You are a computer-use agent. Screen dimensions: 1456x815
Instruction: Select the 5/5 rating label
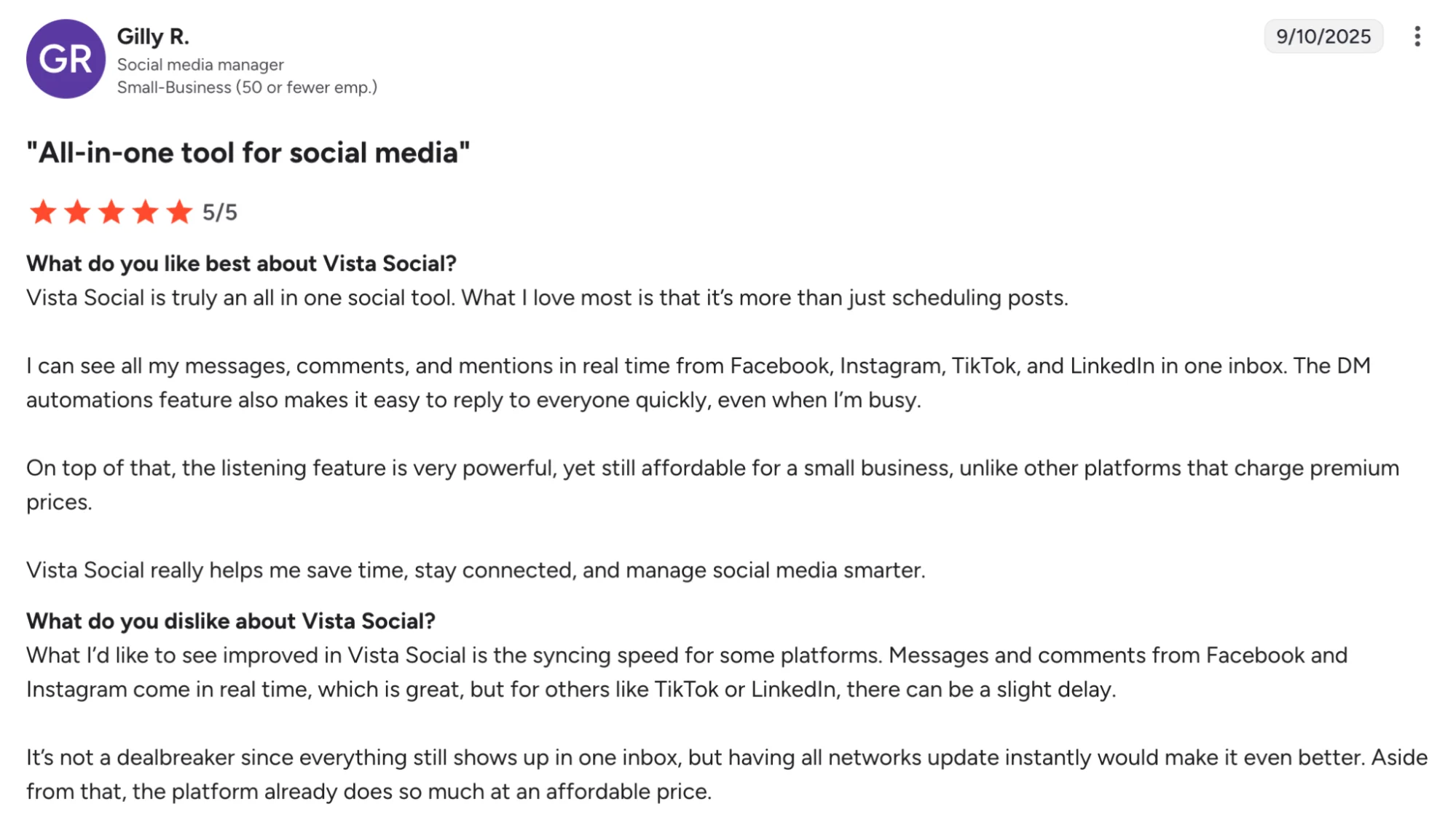point(220,212)
